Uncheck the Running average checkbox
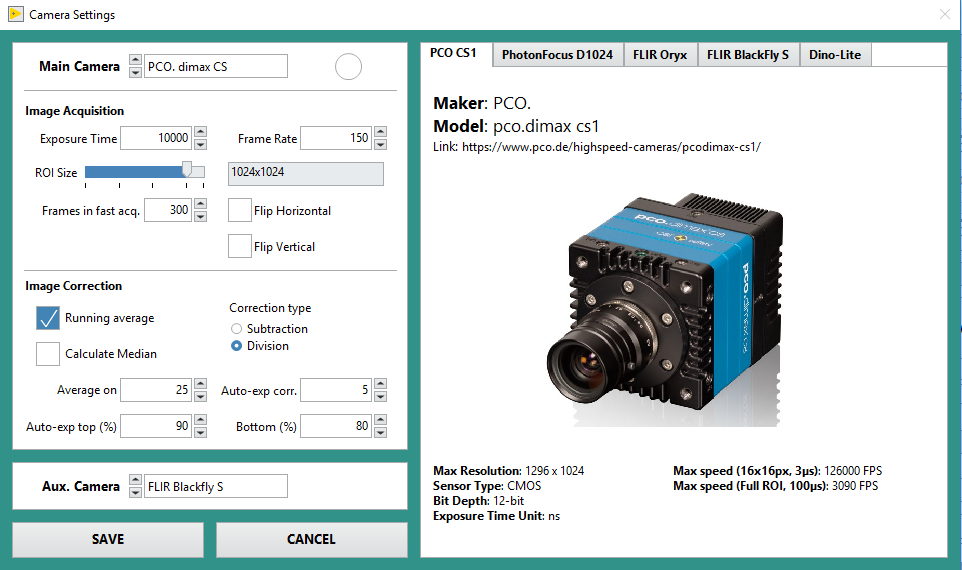962x570 pixels. (48, 318)
